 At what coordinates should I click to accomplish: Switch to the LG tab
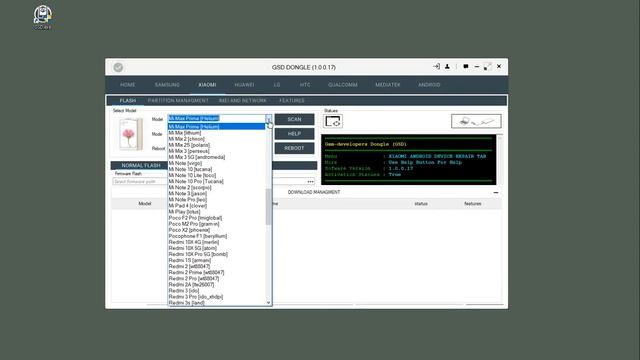[x=277, y=85]
